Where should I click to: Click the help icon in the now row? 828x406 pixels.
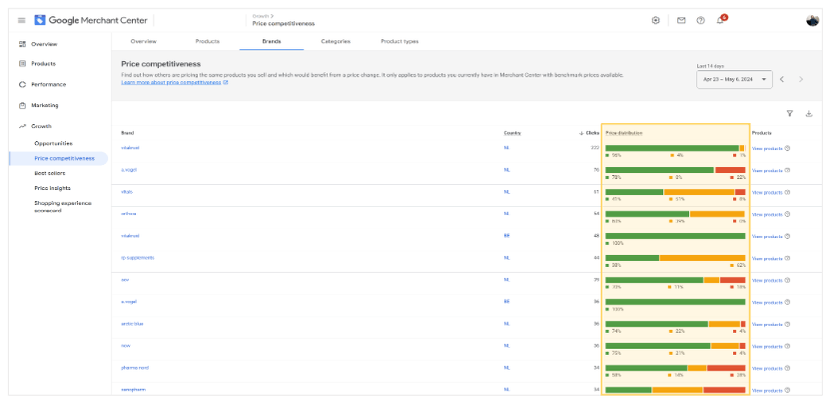coord(787,346)
